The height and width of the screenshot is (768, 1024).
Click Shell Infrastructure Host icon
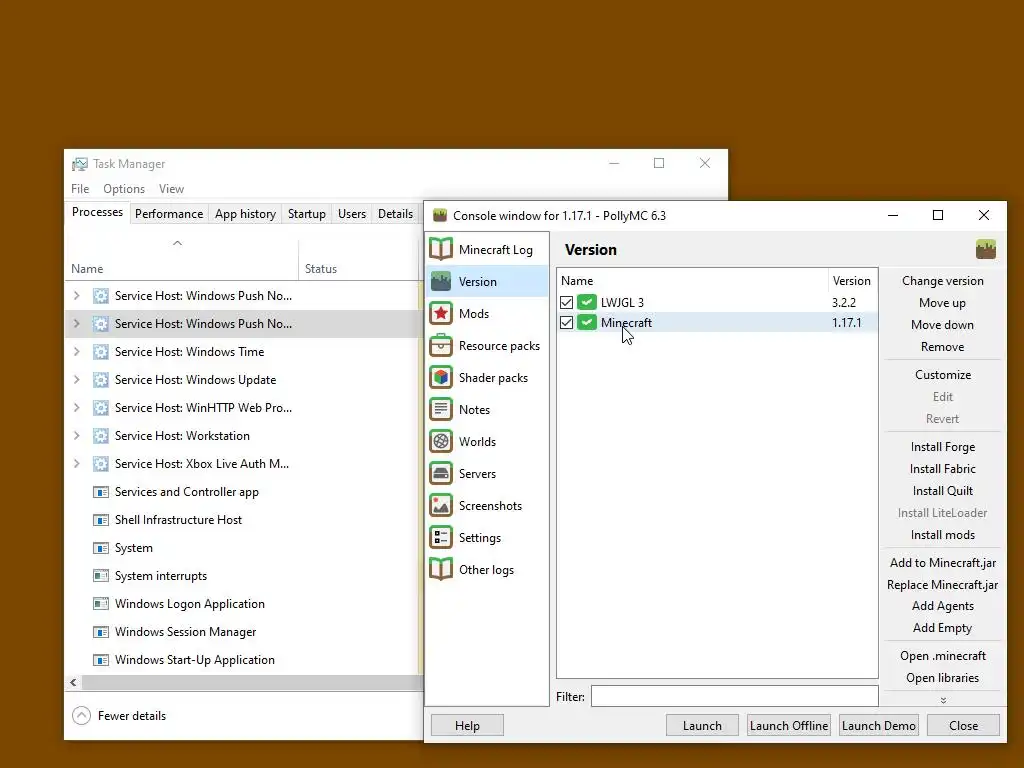tap(101, 520)
